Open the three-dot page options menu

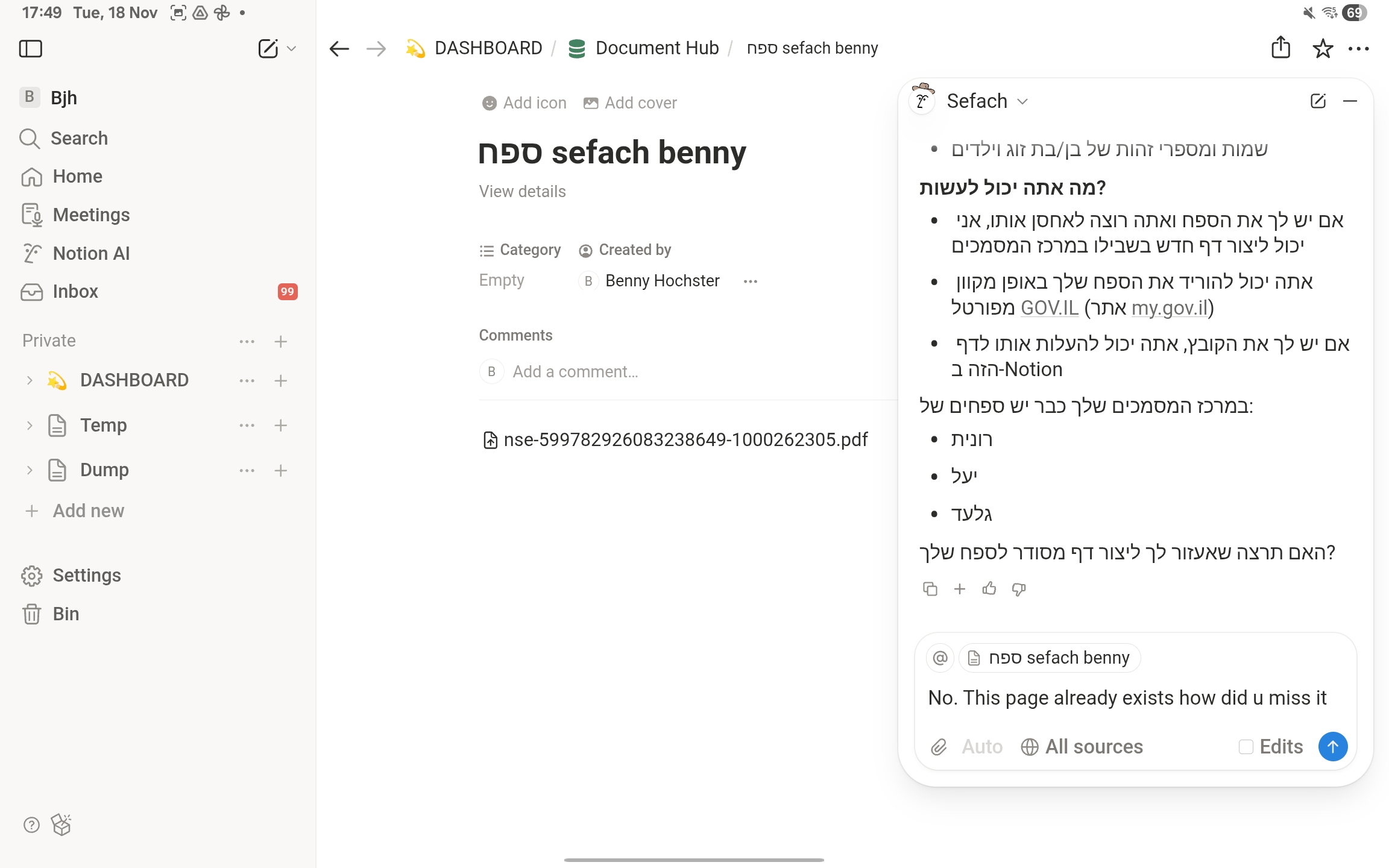1359,48
